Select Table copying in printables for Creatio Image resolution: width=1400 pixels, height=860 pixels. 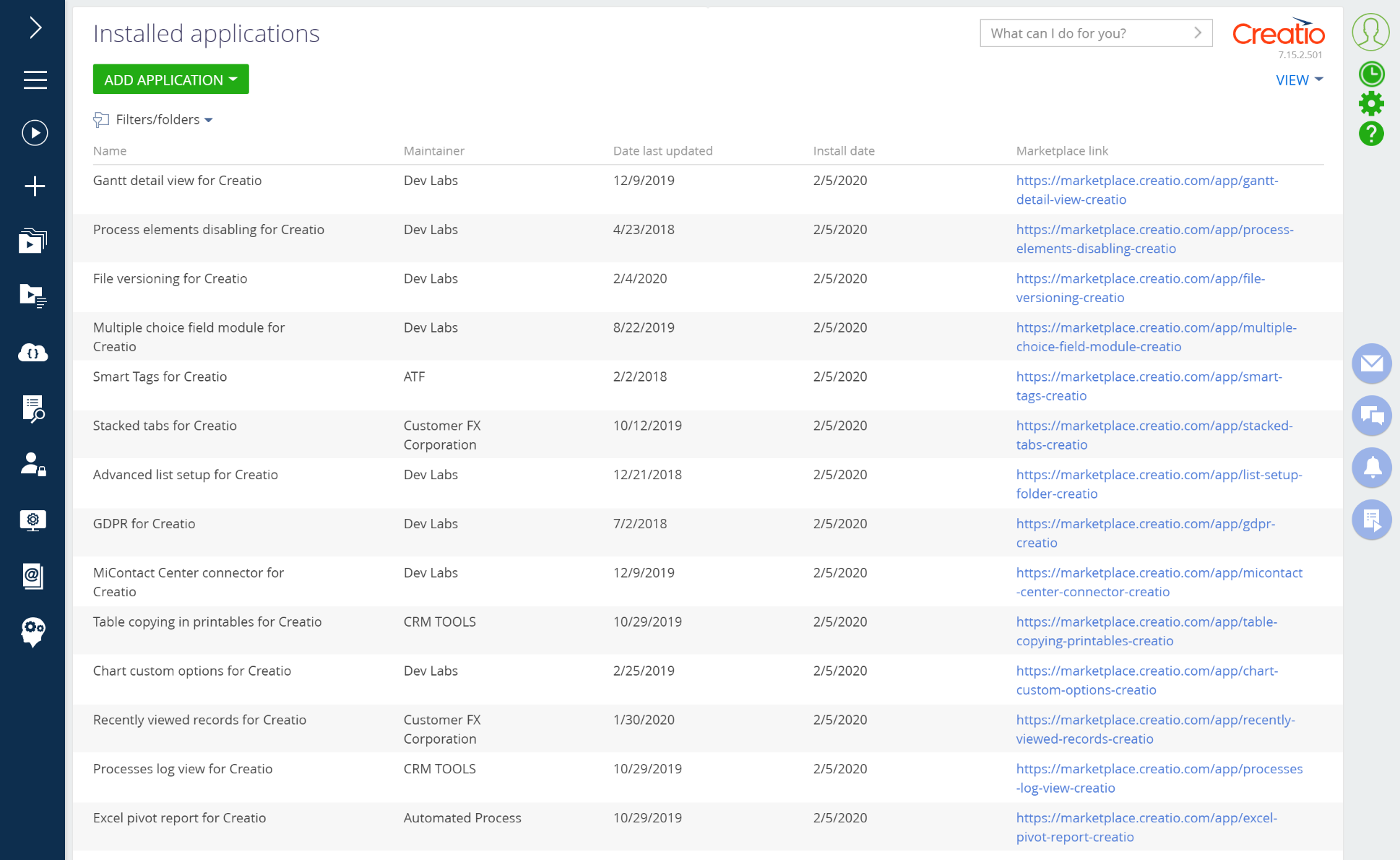(x=707, y=632)
